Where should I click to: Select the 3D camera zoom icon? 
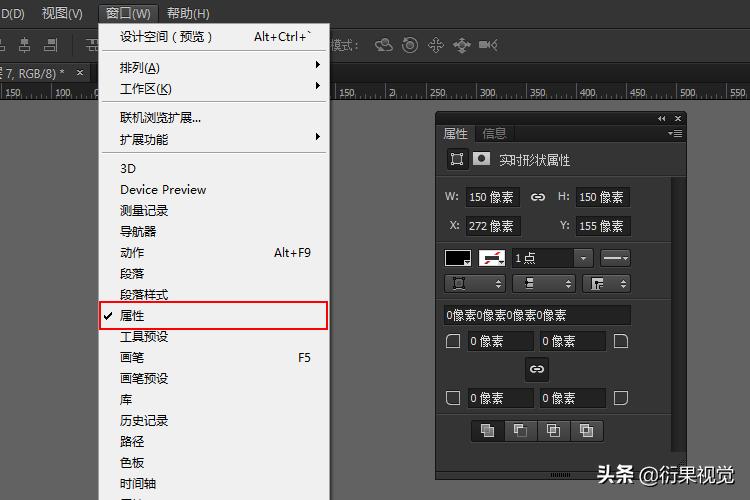[488, 45]
